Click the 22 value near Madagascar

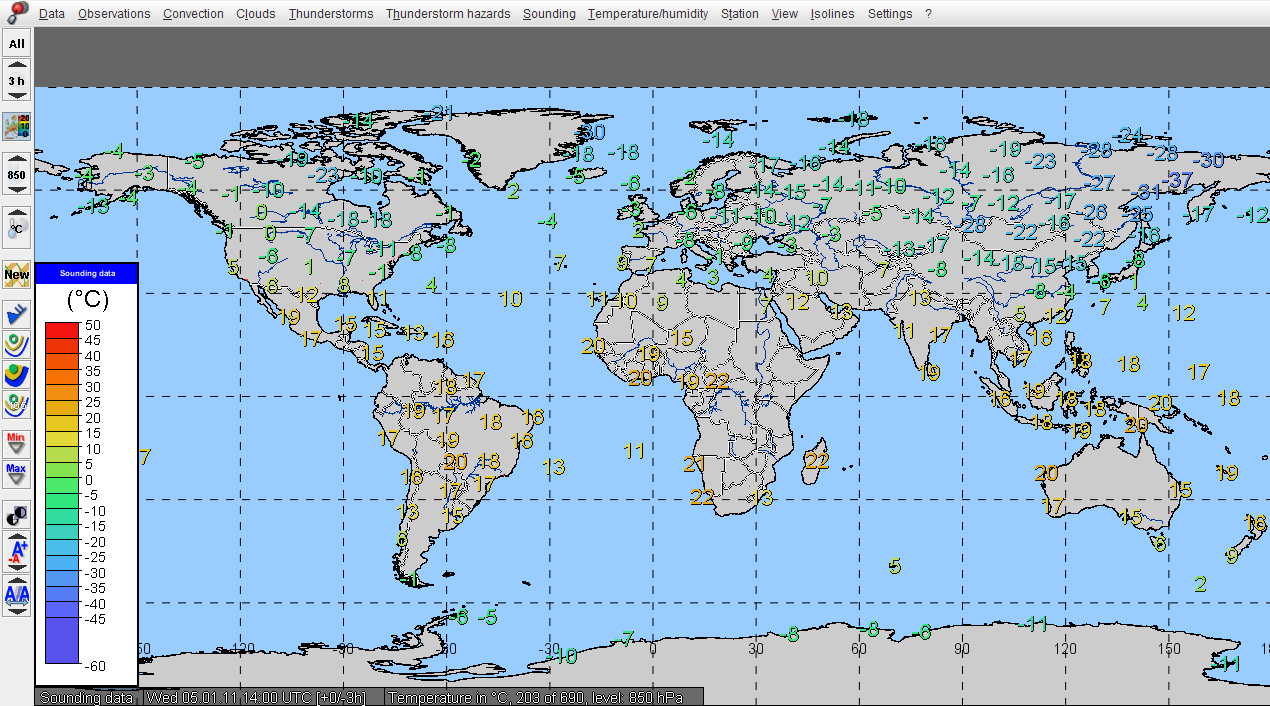(817, 461)
